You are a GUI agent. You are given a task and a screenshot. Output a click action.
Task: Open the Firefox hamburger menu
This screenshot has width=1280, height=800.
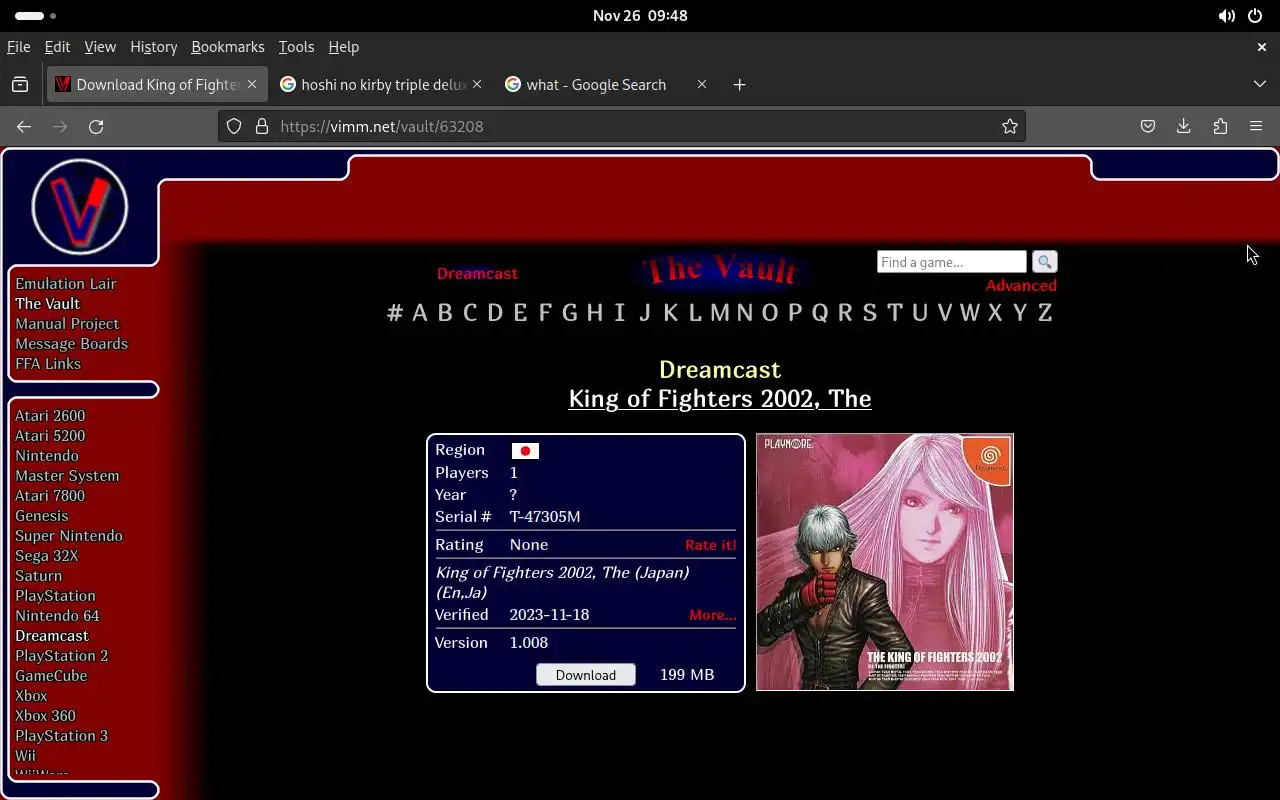coord(1256,126)
